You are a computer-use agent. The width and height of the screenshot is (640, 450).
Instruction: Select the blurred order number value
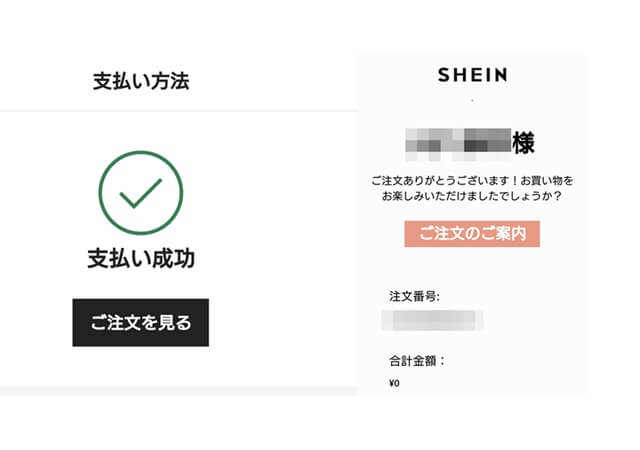(433, 320)
